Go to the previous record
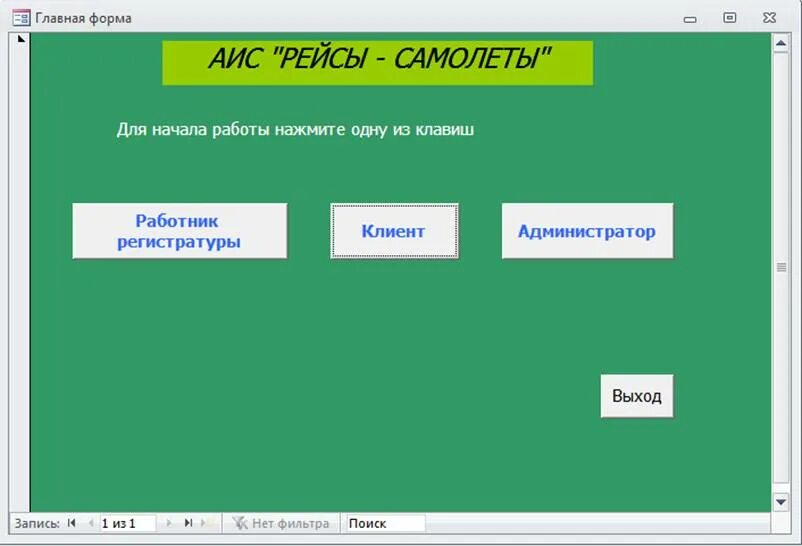 [x=91, y=523]
